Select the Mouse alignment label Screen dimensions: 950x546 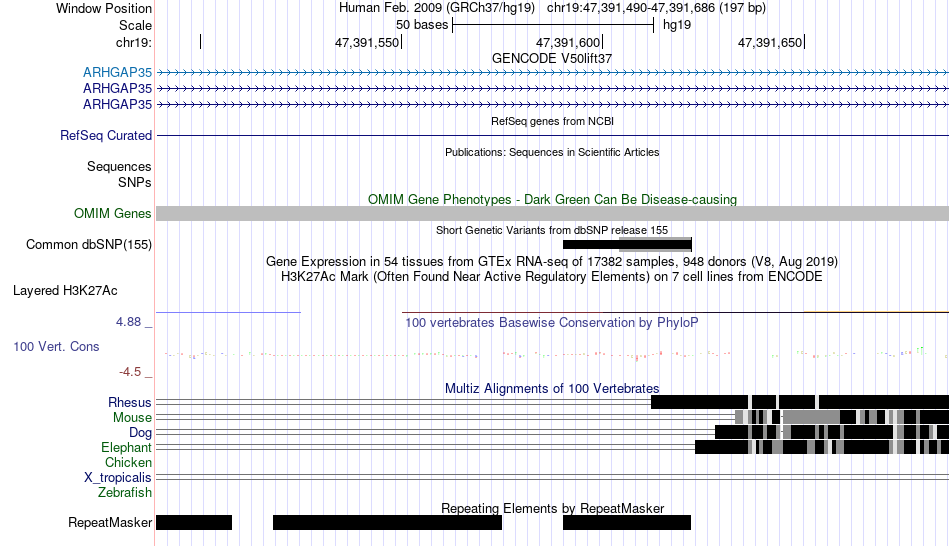pyautogui.click(x=132, y=418)
